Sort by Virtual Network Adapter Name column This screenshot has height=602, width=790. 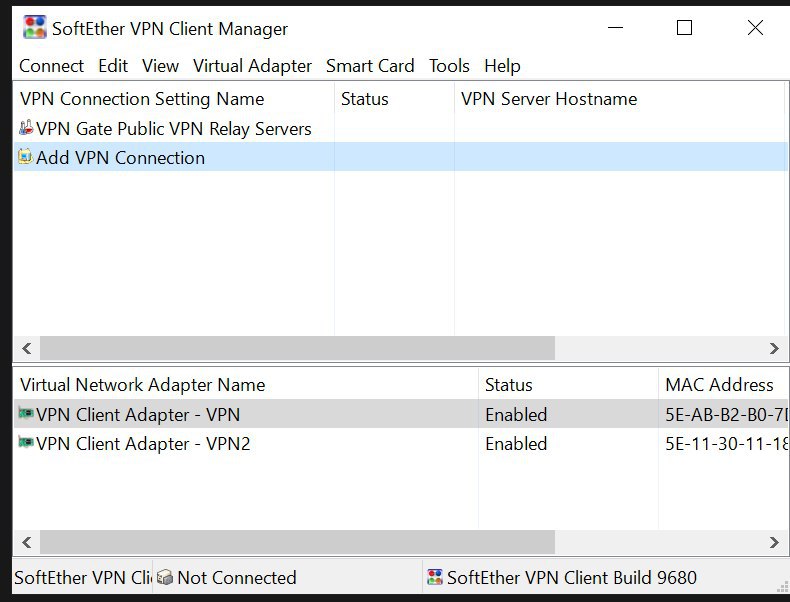pyautogui.click(x=246, y=385)
